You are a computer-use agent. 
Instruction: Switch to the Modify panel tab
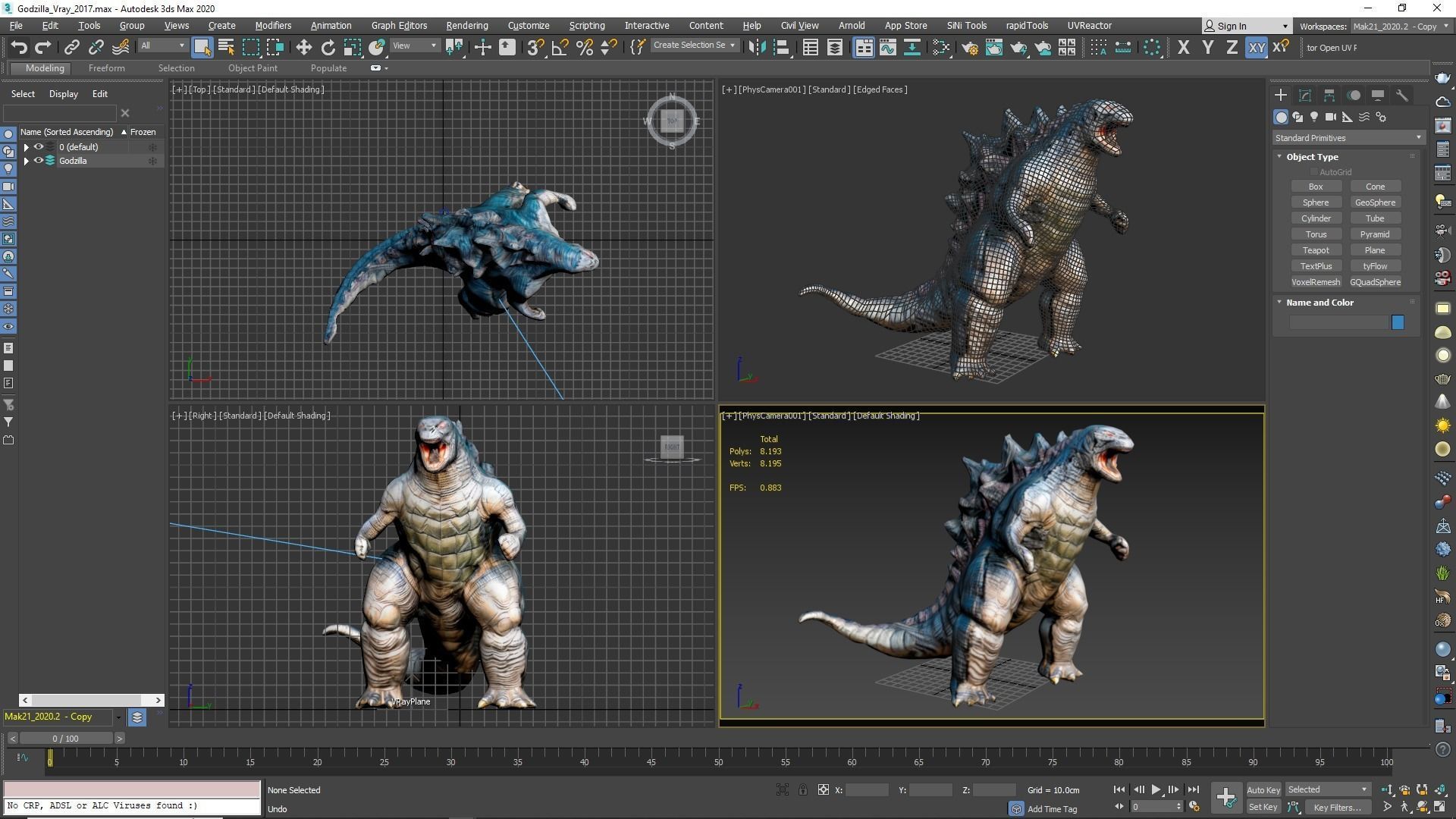(1305, 95)
